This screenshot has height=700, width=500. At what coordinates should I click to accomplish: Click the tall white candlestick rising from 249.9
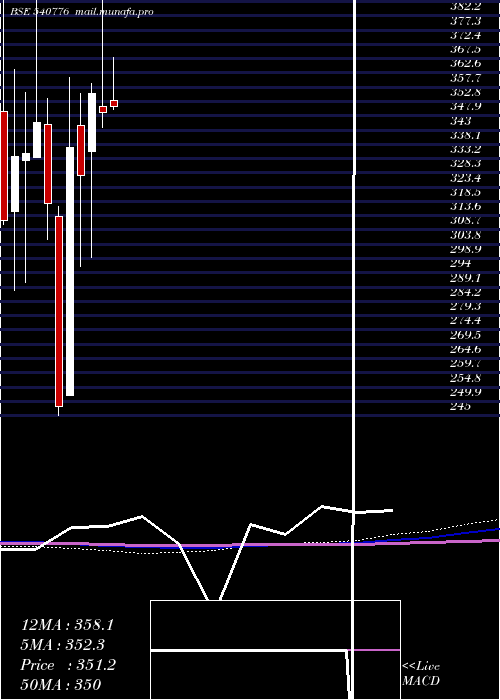tap(70, 271)
